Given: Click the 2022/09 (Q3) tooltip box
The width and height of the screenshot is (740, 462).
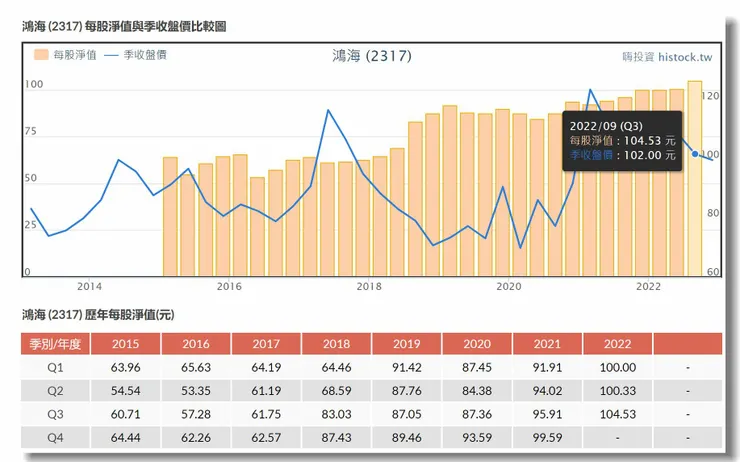Looking at the screenshot, I should point(622,141).
